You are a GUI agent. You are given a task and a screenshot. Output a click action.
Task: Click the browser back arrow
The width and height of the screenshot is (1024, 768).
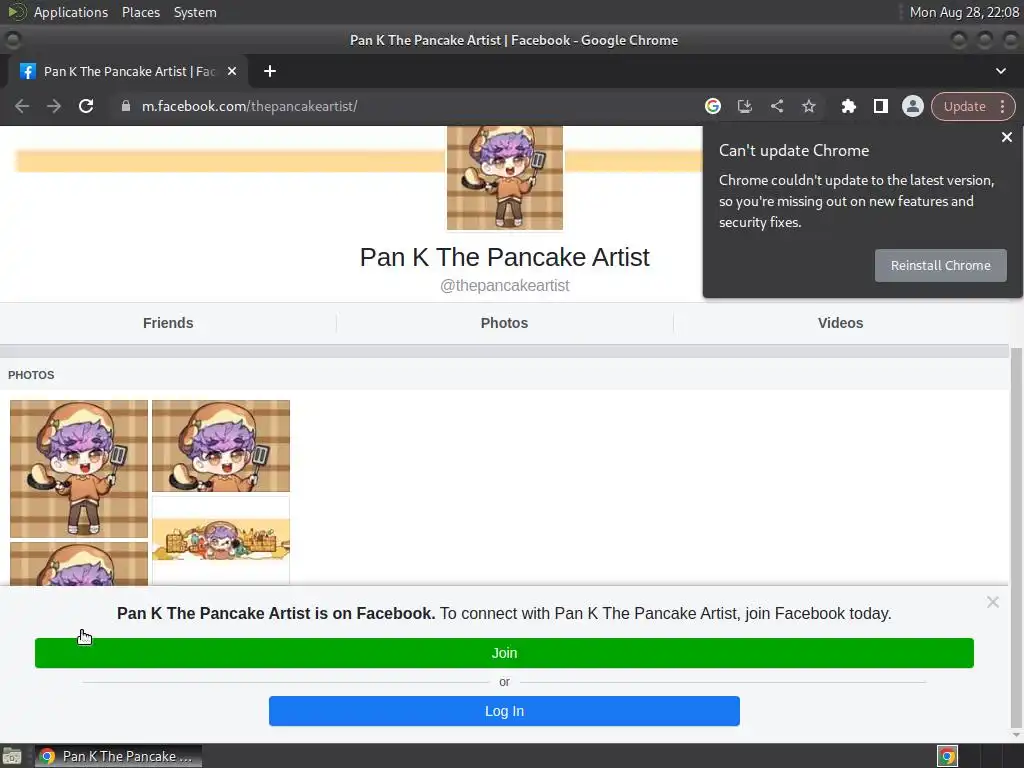point(22,106)
